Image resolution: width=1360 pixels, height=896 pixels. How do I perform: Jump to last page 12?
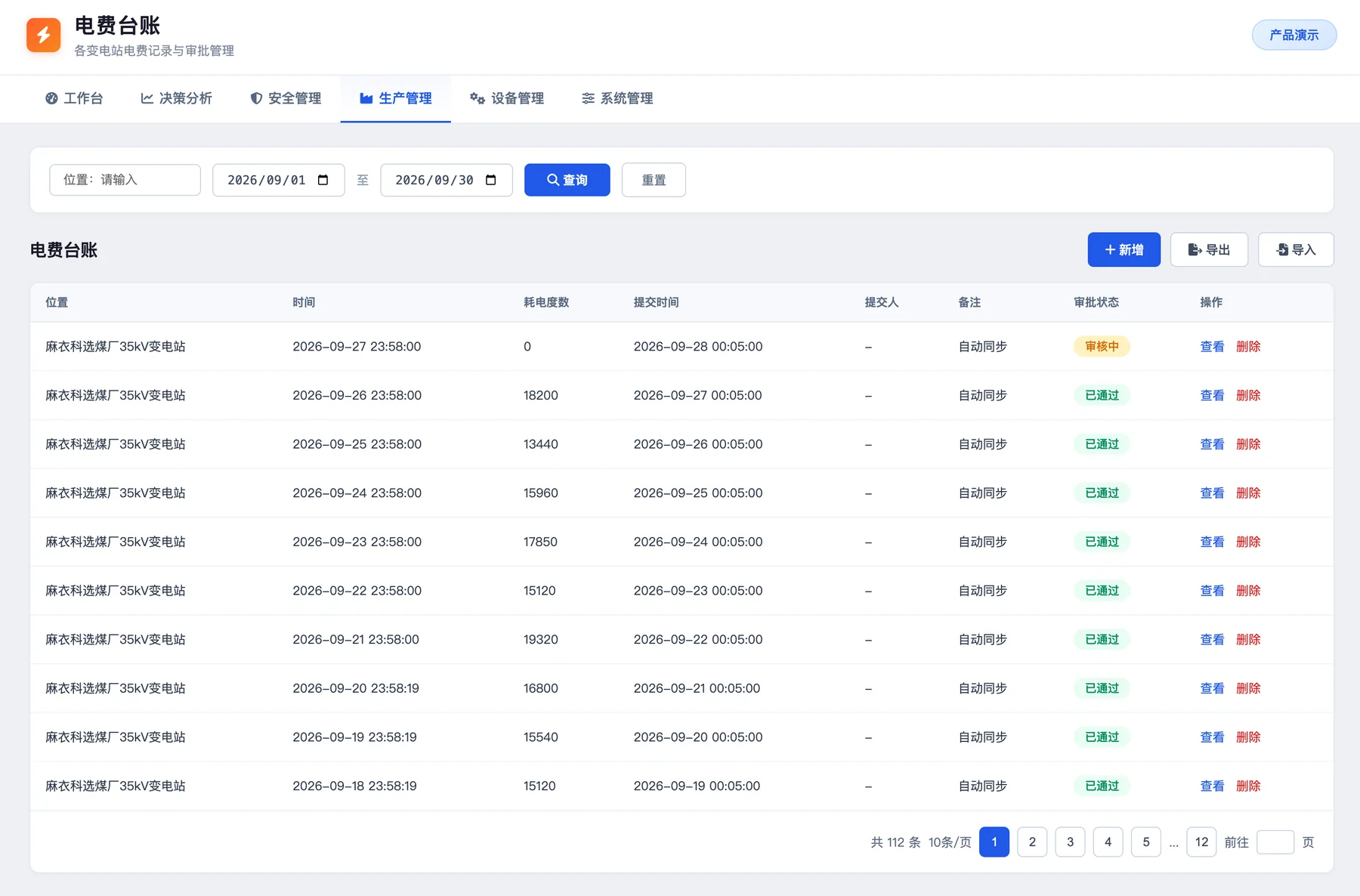pyautogui.click(x=1201, y=842)
